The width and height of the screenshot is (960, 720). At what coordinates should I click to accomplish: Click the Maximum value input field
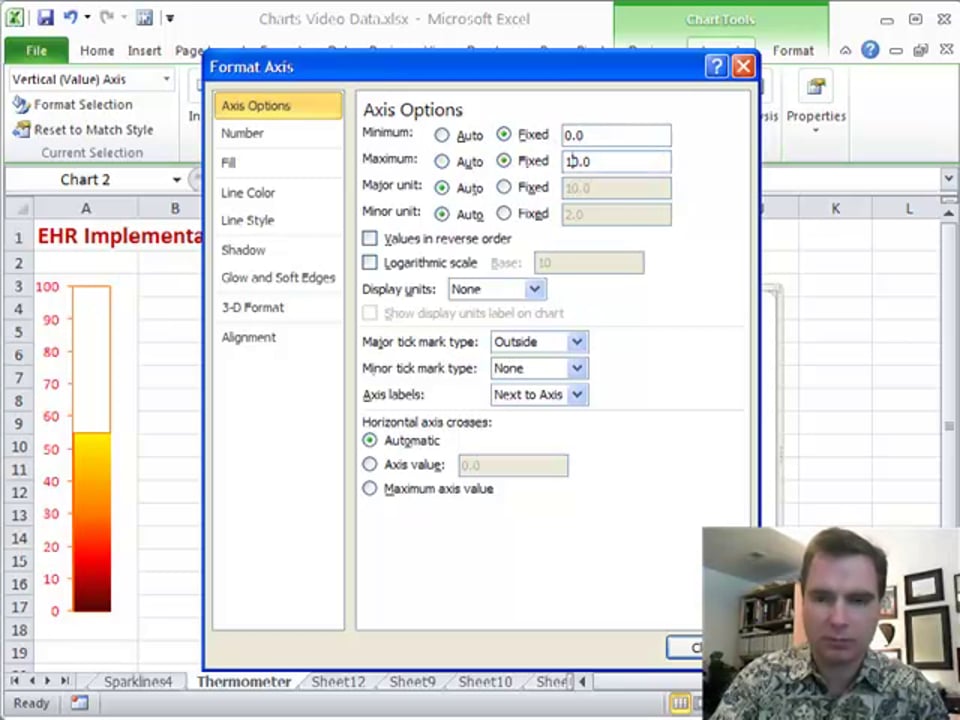pos(616,162)
